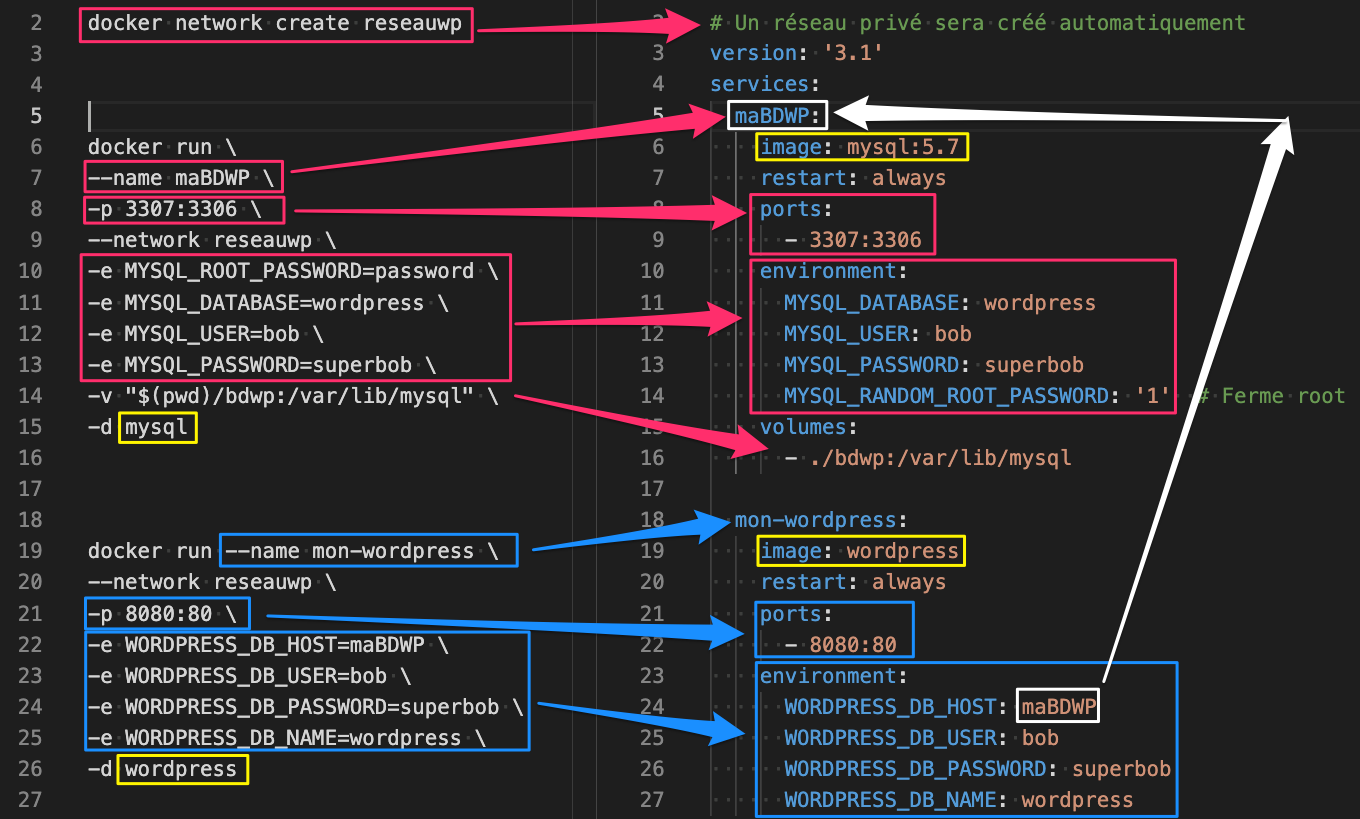Click '--name mon-wordpress' in the docker run command
Image resolution: width=1360 pixels, height=819 pixels.
(367, 551)
